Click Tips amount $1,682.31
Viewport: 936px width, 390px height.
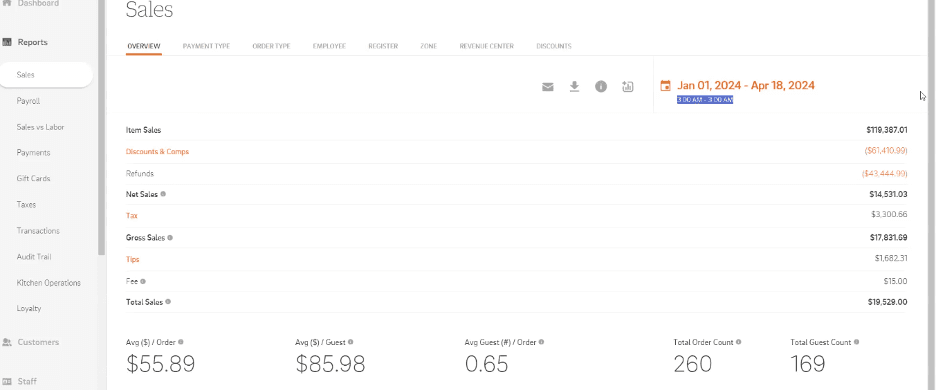coord(891,259)
